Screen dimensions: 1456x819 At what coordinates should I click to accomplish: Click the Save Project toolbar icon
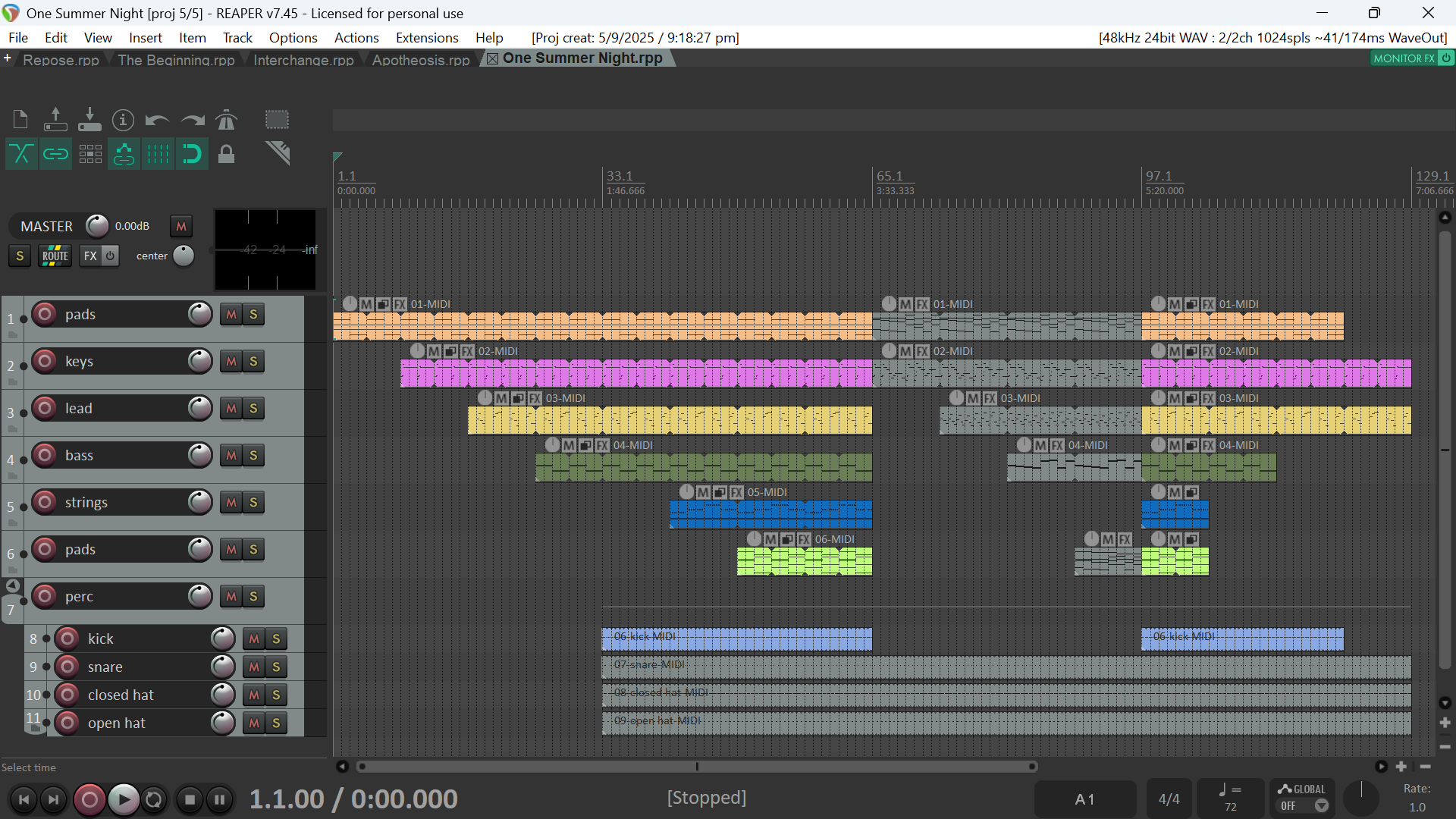click(89, 120)
